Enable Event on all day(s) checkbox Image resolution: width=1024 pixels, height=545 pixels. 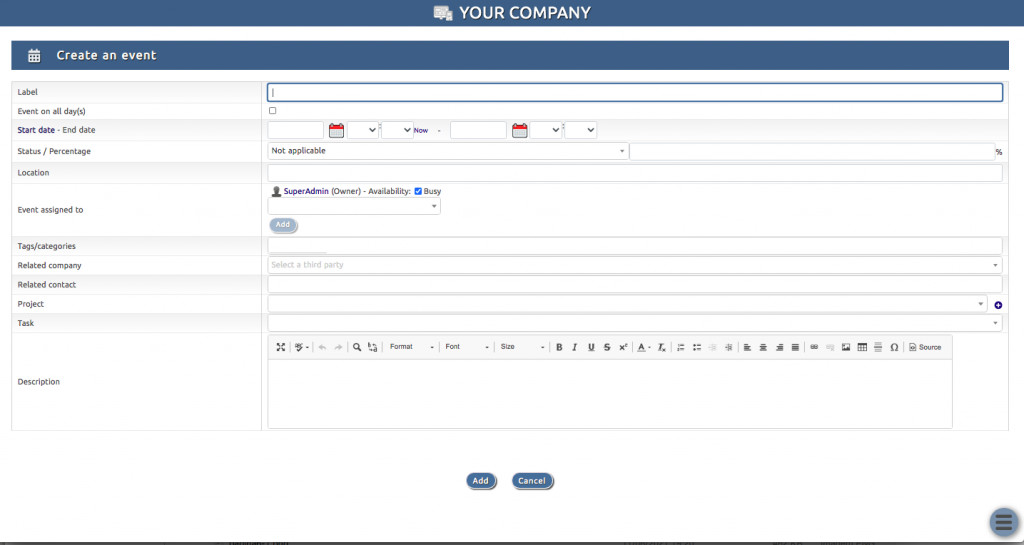pos(272,111)
